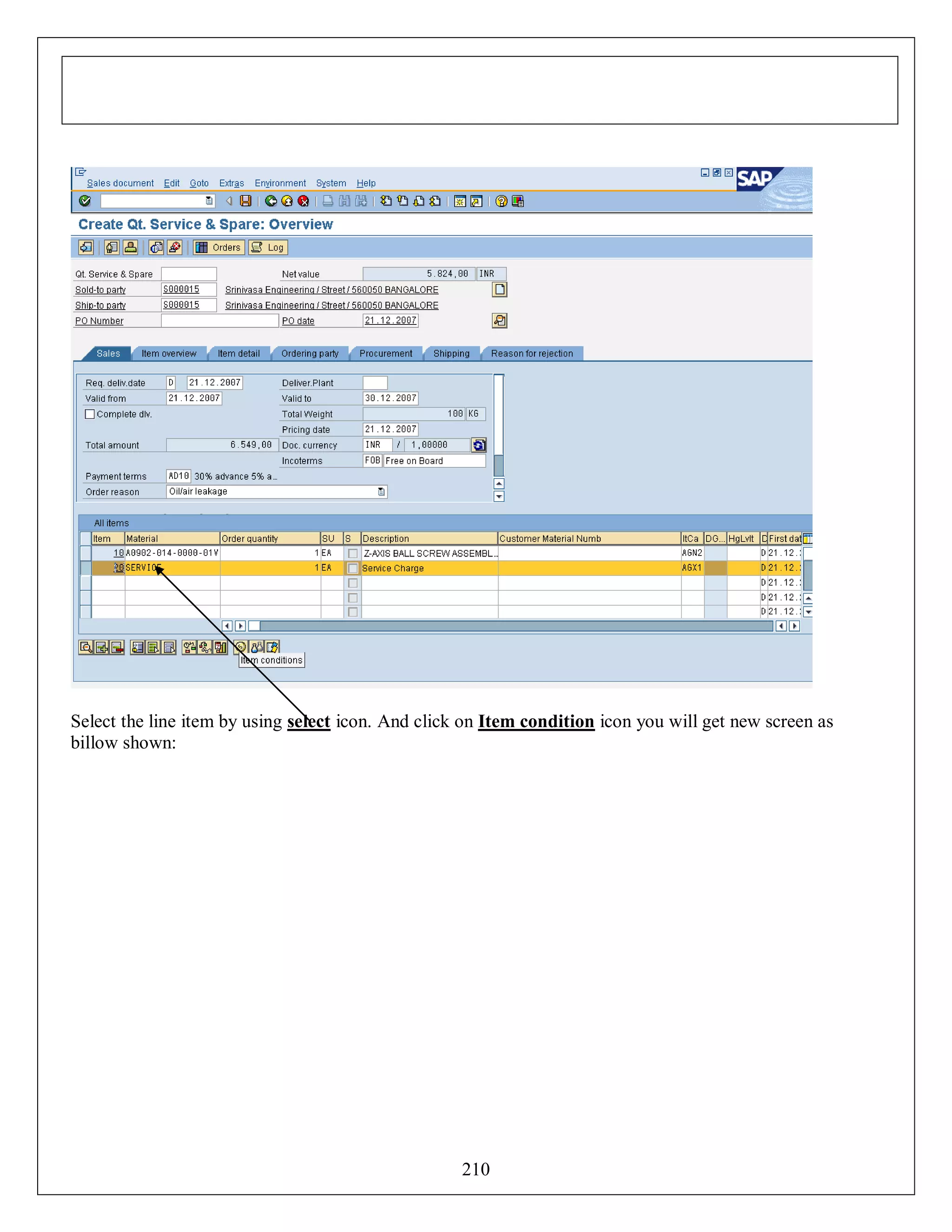952x1232 pixels.
Task: Click the items table horizontal scrollbar
Action: point(508,626)
